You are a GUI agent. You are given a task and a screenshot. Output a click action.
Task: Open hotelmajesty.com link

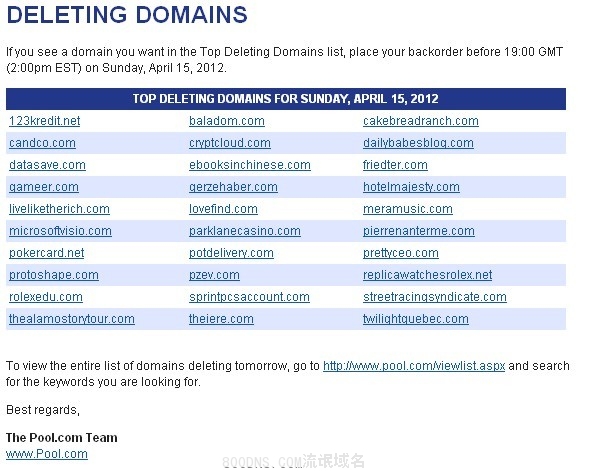(x=411, y=187)
